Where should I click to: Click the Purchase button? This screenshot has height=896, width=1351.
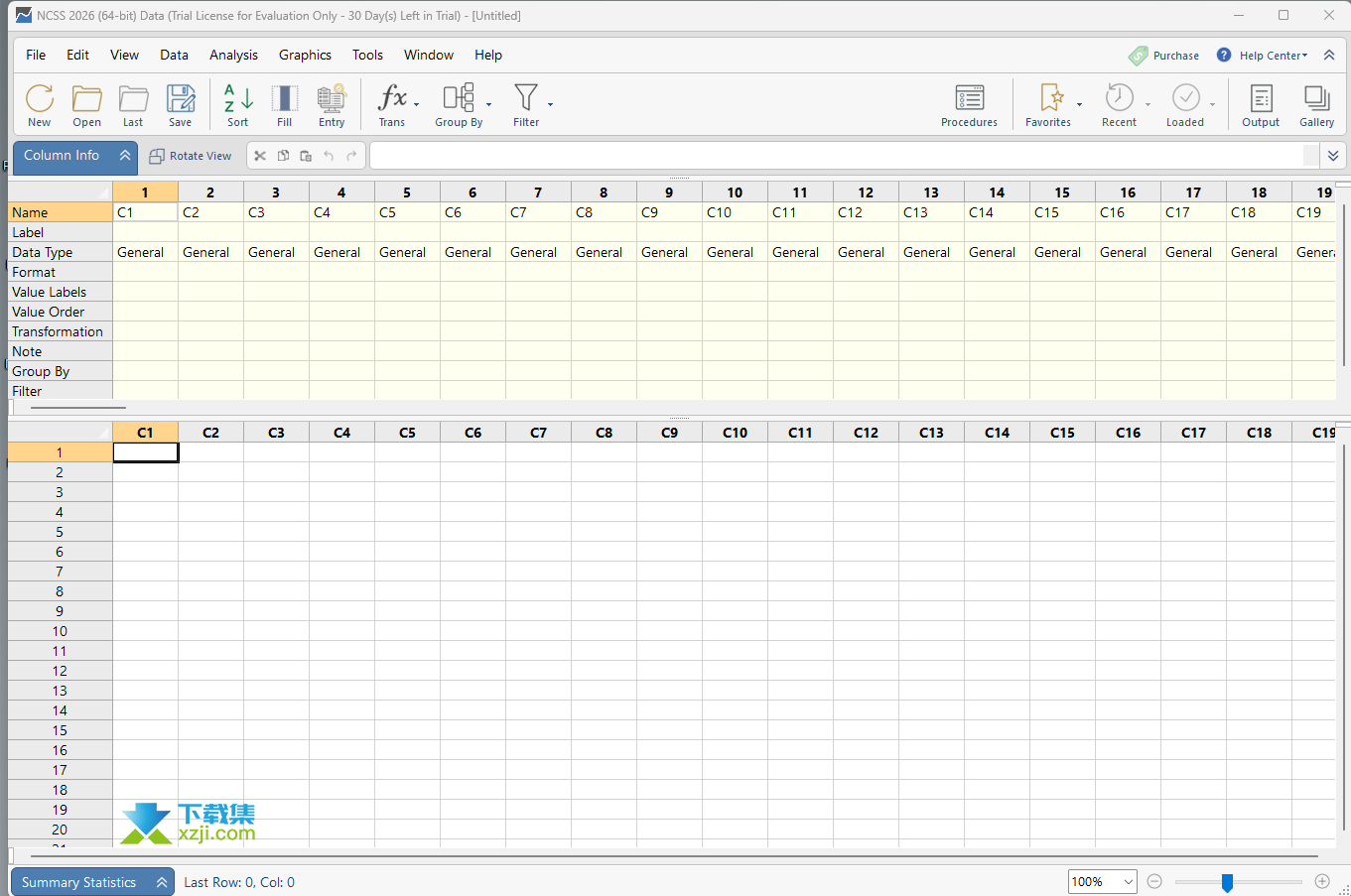click(1164, 56)
